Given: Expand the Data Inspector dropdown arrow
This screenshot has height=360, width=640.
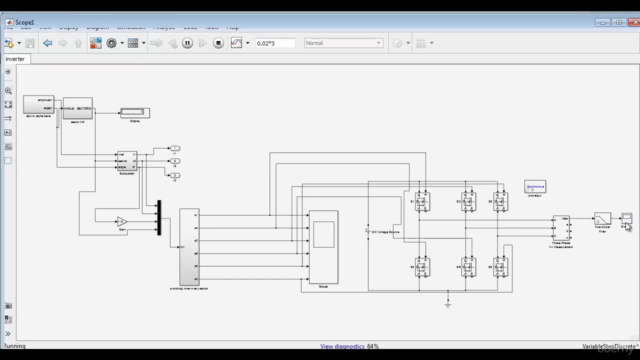Looking at the screenshot, I should pos(247,43).
